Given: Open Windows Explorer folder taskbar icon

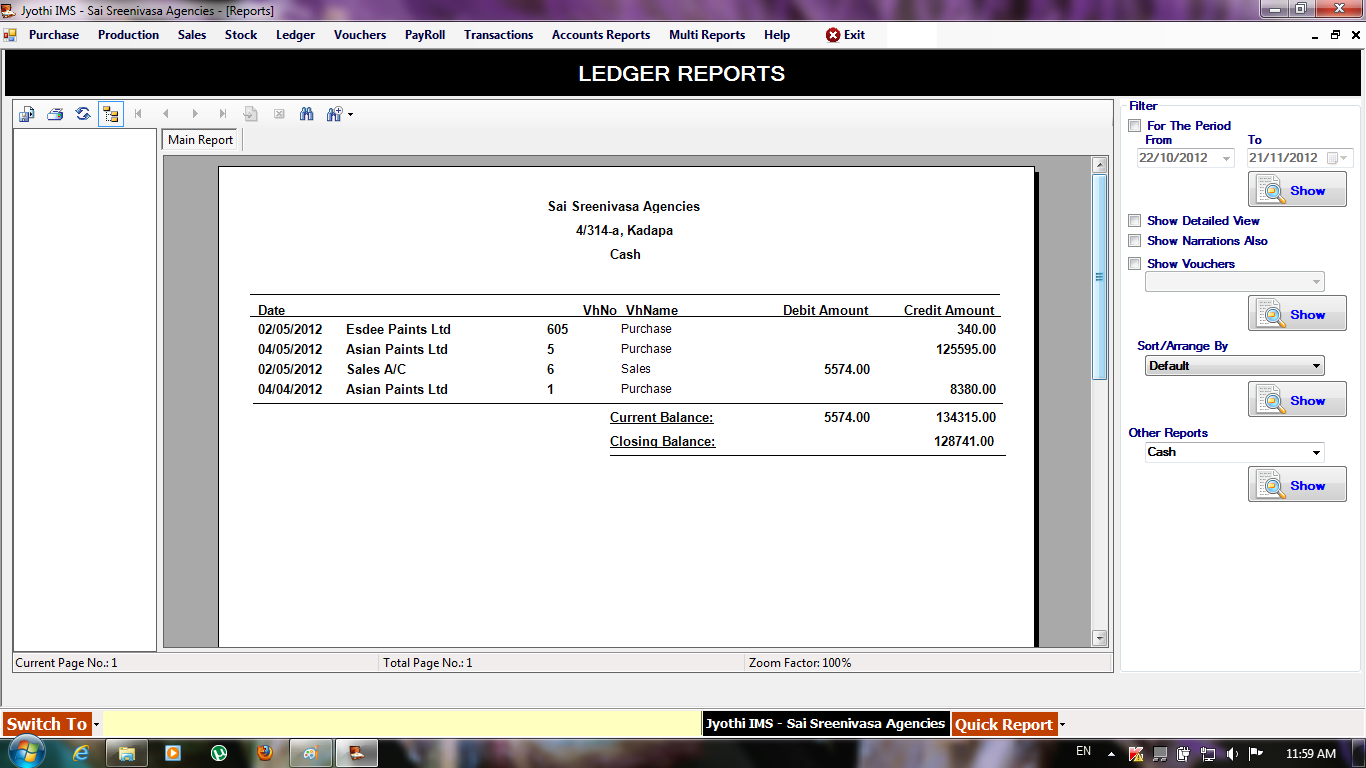Looking at the screenshot, I should coord(127,753).
